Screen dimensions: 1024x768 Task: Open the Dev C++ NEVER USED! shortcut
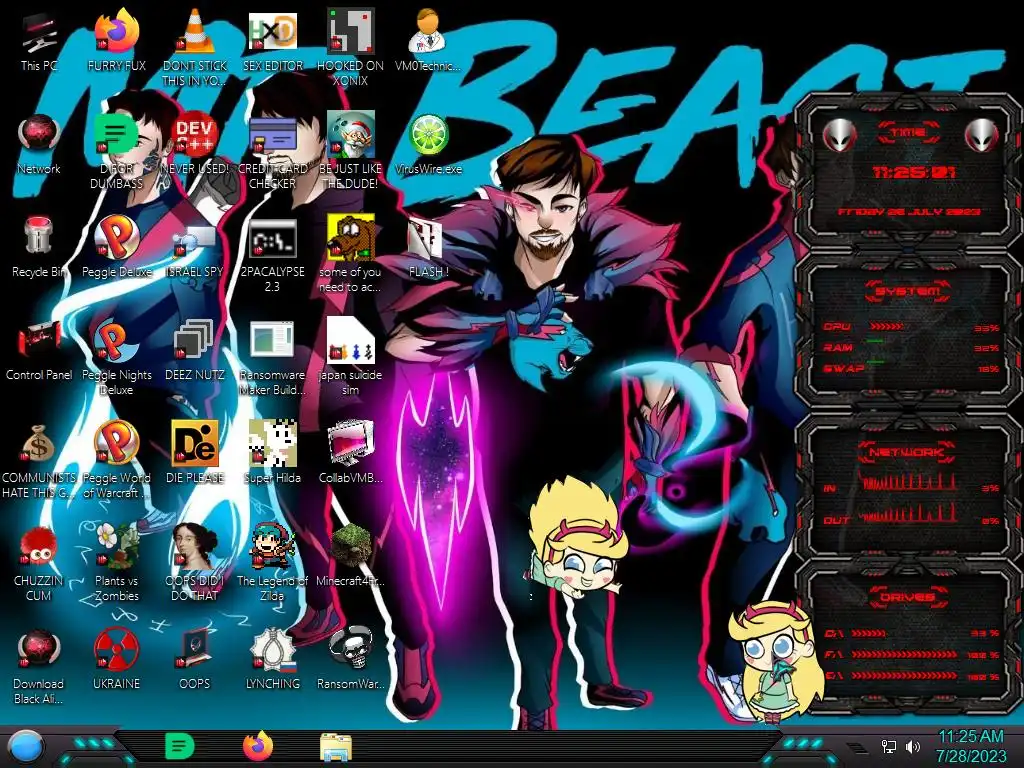pos(194,144)
